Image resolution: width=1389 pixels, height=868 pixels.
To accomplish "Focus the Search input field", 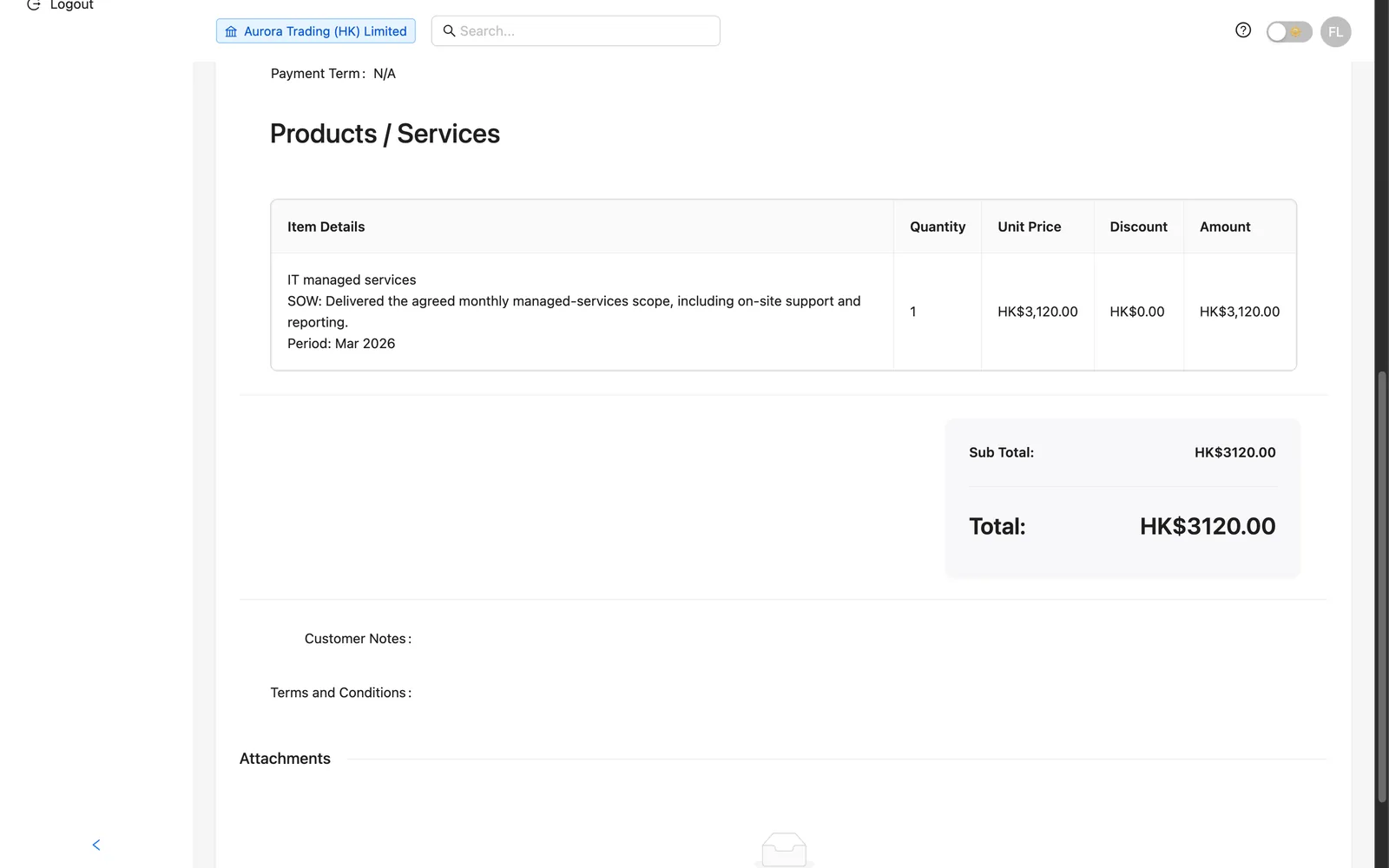I will tap(576, 31).
